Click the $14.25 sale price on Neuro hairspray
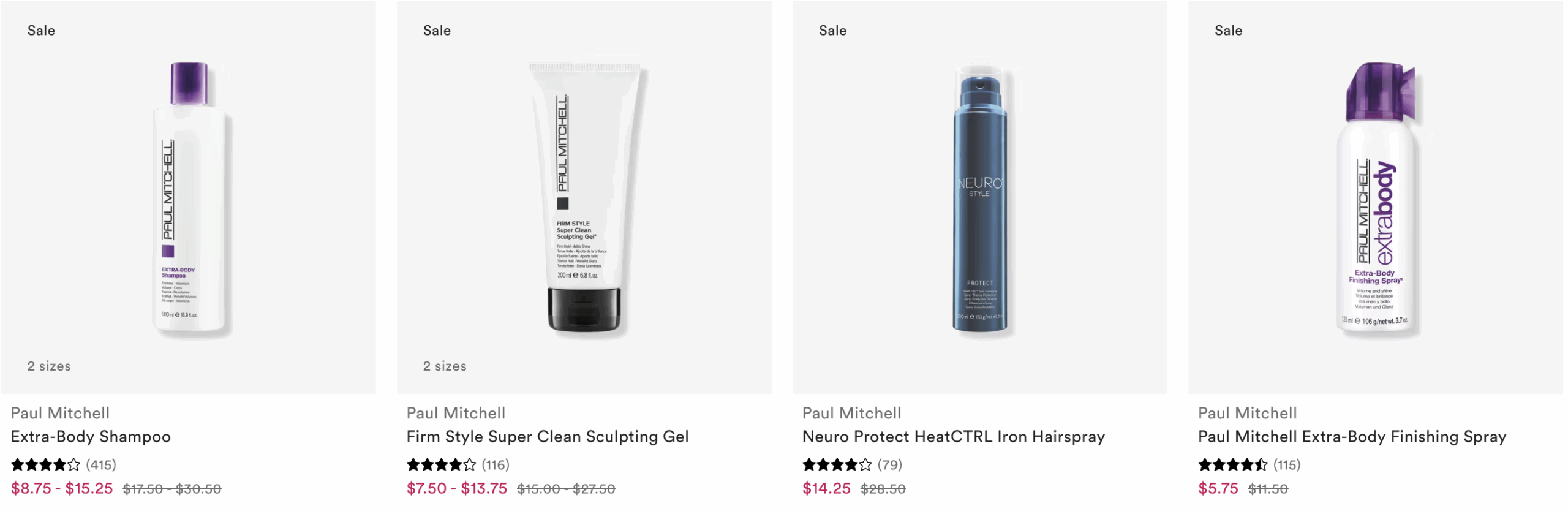 [826, 489]
